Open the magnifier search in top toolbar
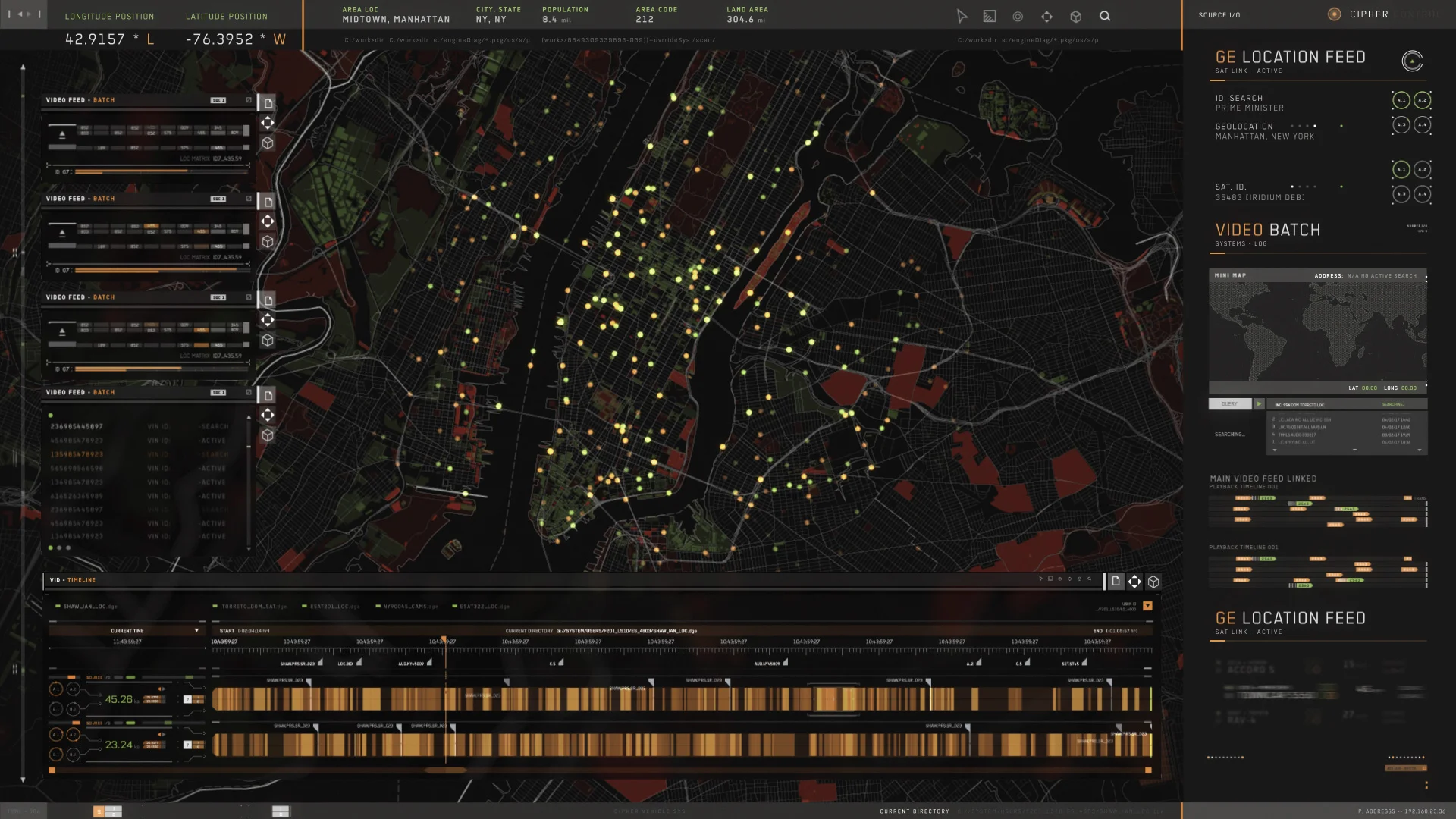Viewport: 1456px width, 819px height. (1105, 16)
